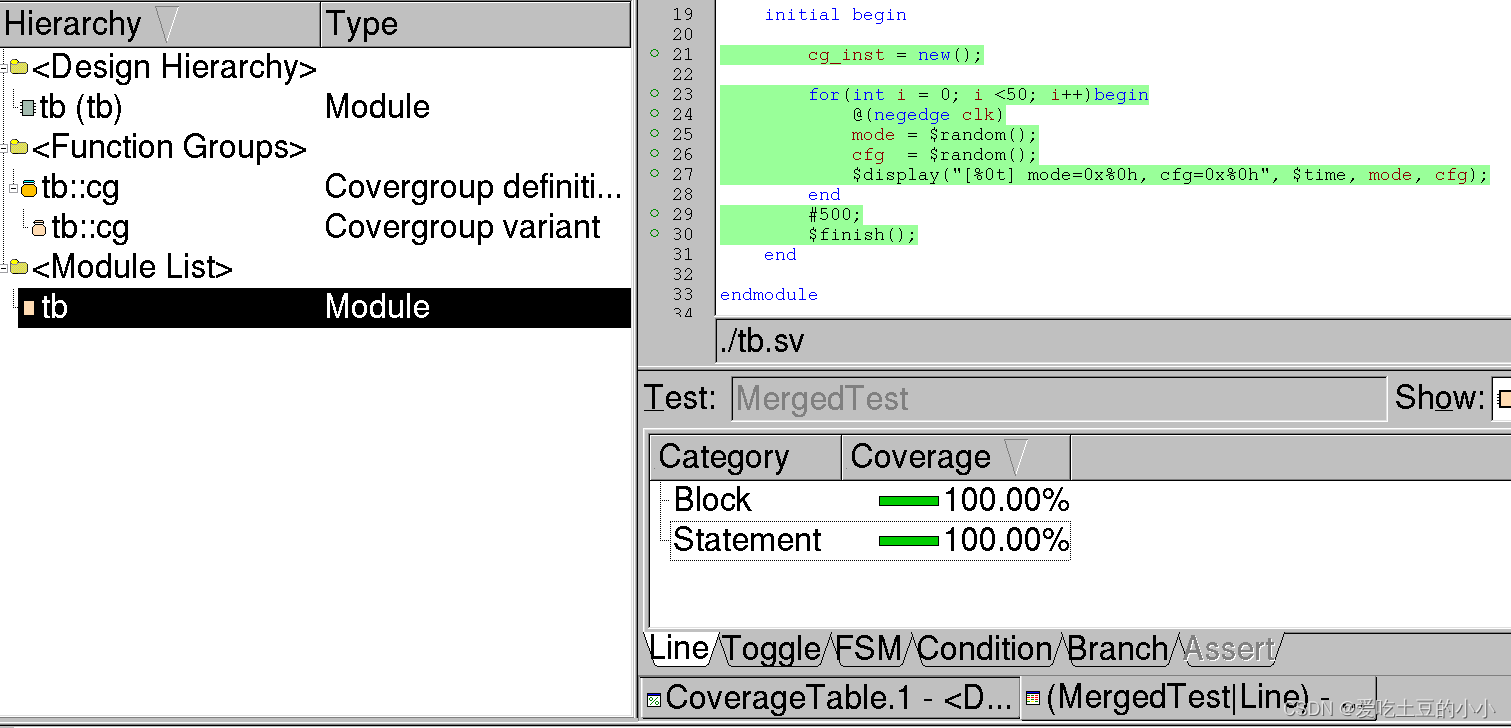Open the Branch coverage tab
Viewport: 1511px width, 728px height.
click(x=1117, y=649)
